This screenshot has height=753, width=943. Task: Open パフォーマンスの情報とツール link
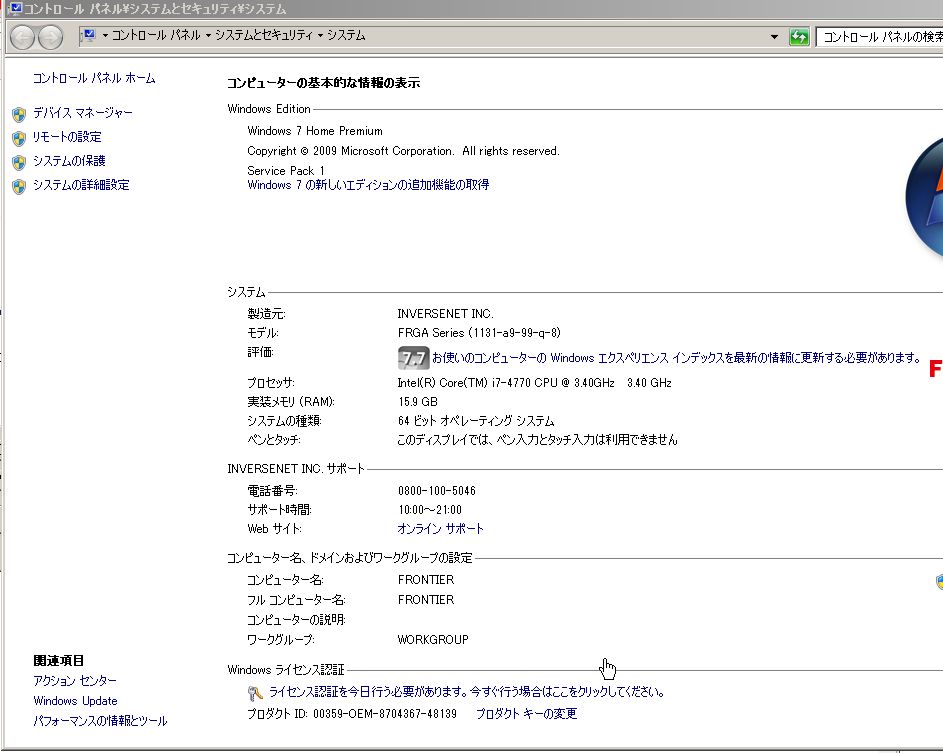click(100, 721)
